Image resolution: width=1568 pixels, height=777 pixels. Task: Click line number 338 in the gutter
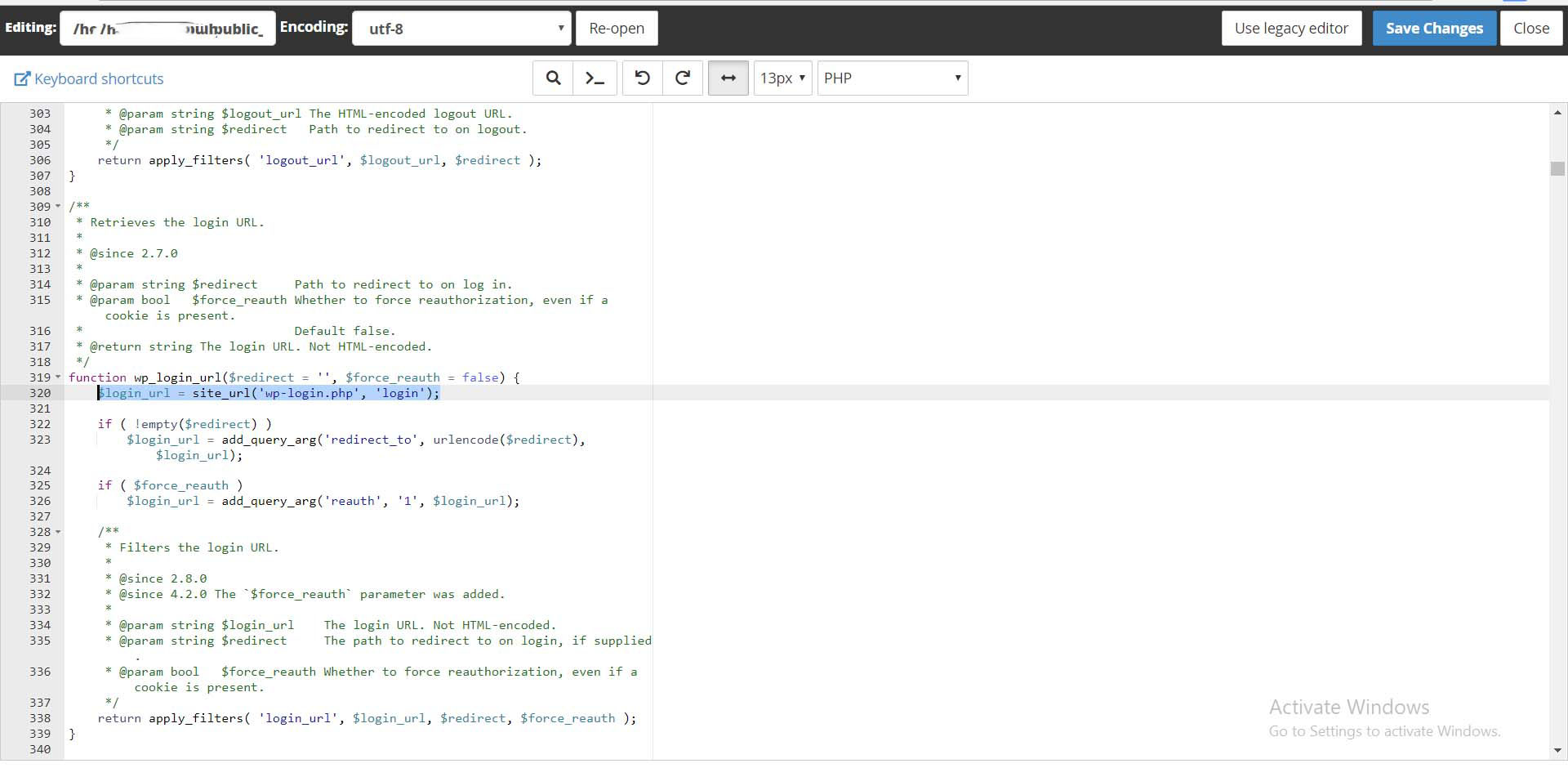tap(40, 718)
